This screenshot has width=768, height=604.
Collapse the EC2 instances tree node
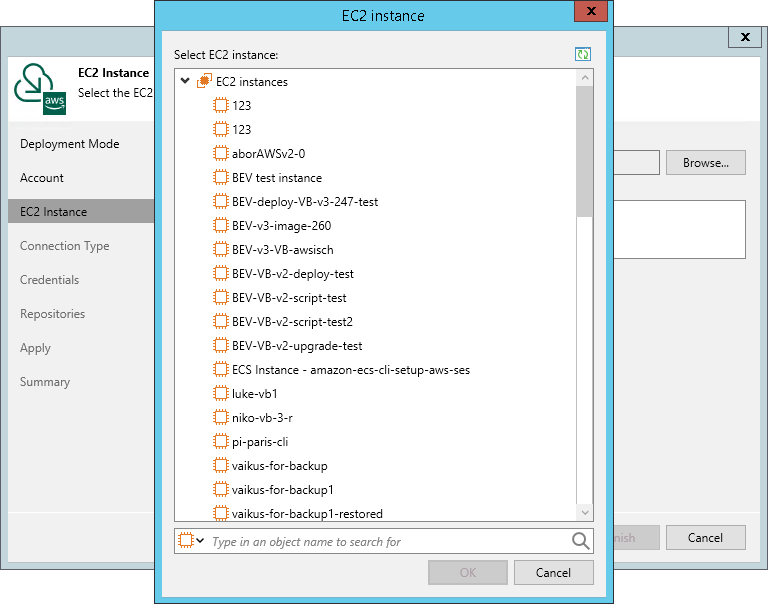[x=185, y=81]
